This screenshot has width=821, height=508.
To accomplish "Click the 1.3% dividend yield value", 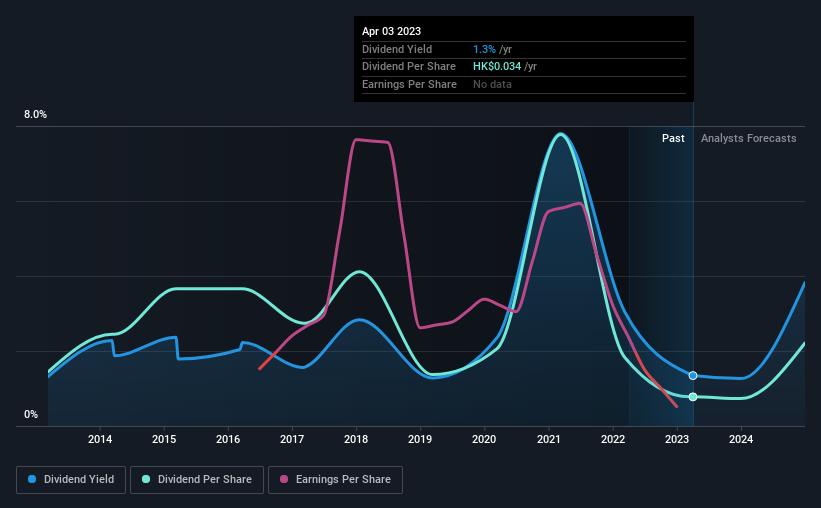I will coord(484,49).
